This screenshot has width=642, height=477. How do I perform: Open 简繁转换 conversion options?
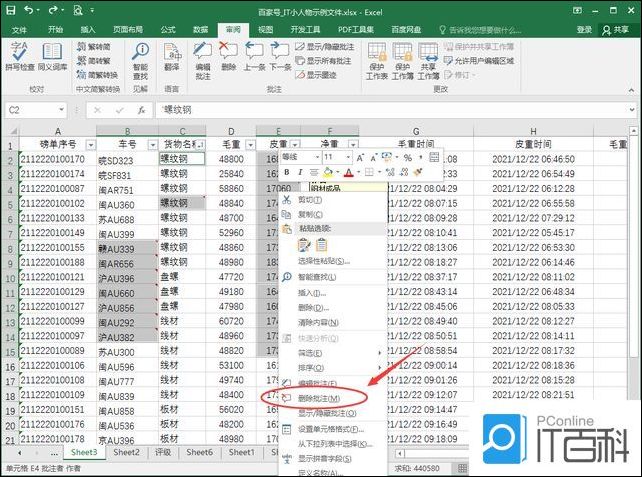coord(97,75)
